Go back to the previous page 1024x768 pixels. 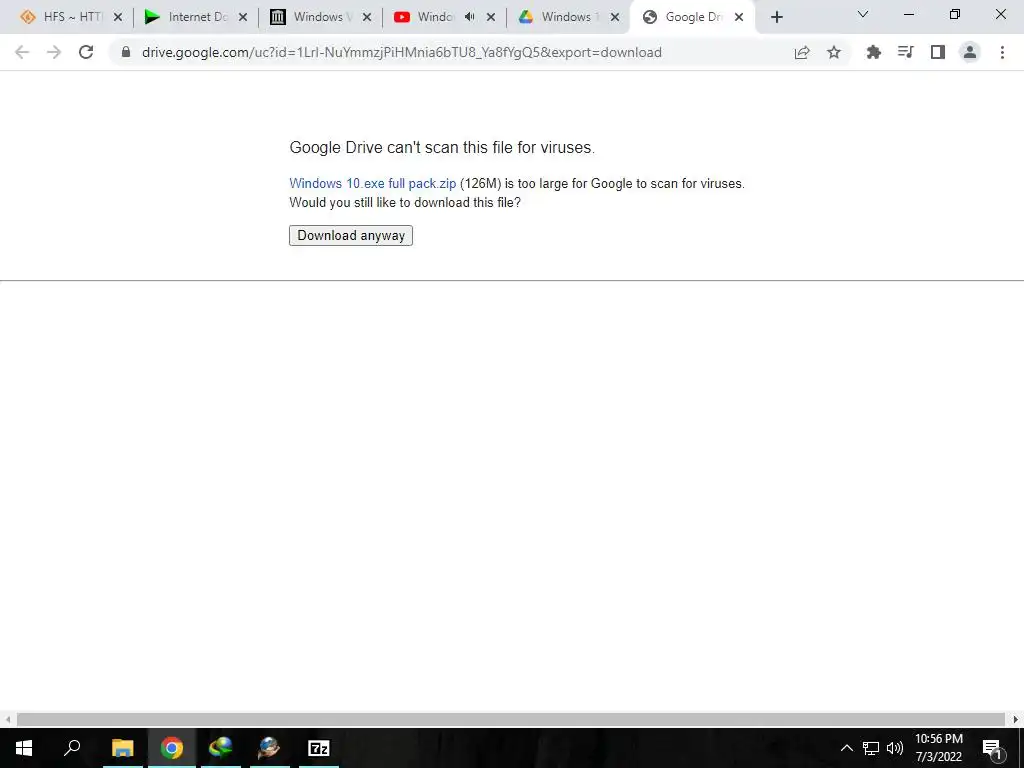coord(22,52)
